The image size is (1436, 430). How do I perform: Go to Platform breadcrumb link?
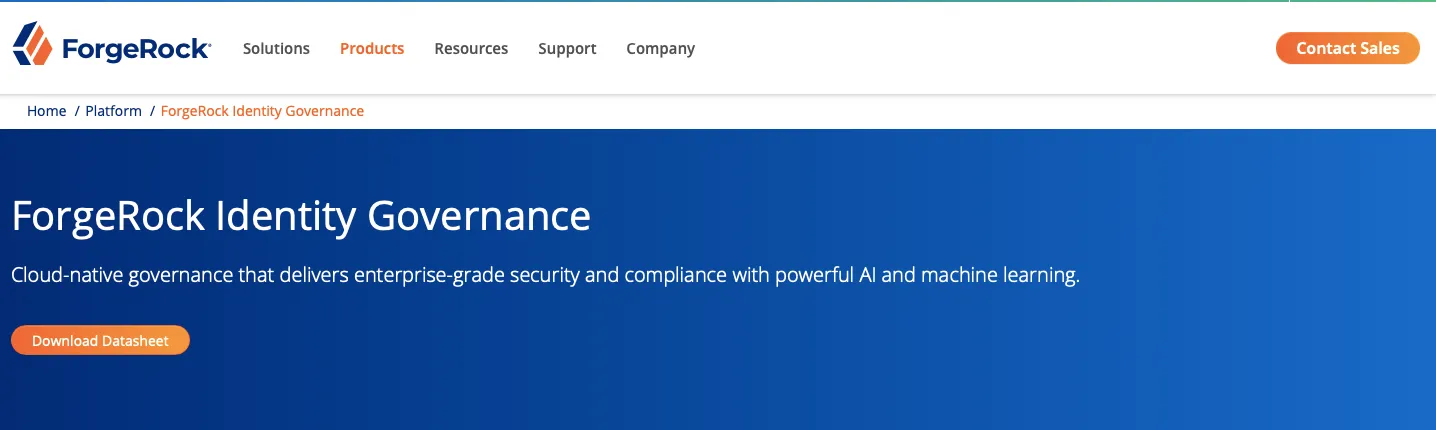pyautogui.click(x=113, y=111)
